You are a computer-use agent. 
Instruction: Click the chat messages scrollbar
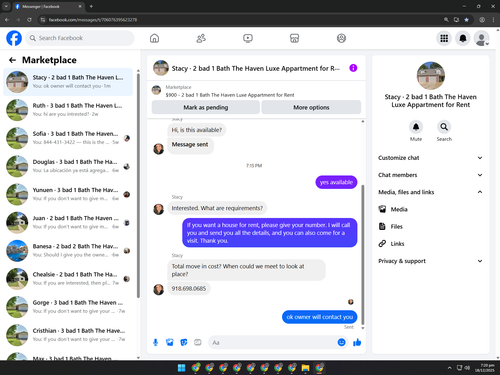363,255
